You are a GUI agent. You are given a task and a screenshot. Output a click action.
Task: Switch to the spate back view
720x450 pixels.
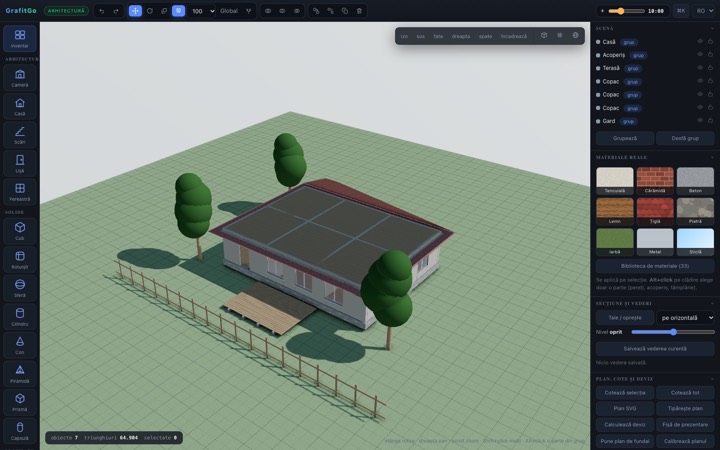(485, 36)
